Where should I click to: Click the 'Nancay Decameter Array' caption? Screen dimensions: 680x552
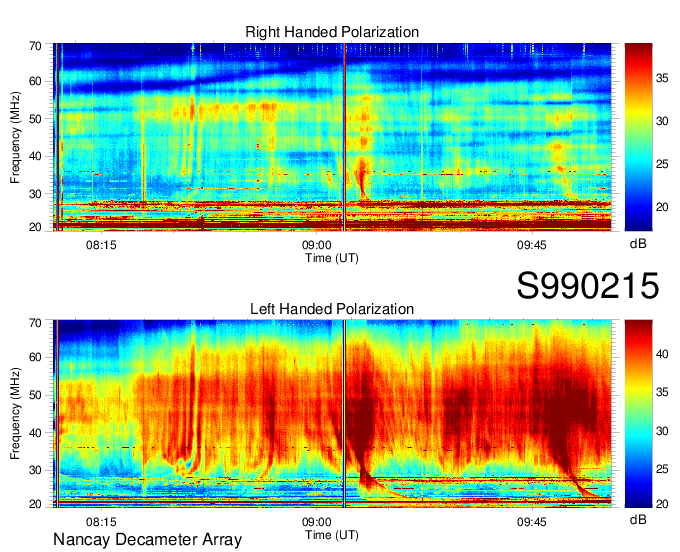pos(147,540)
